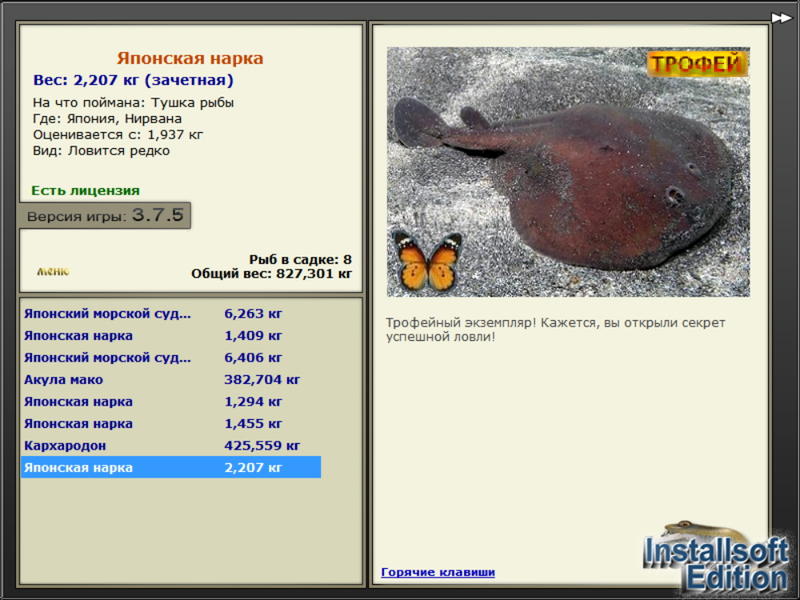Click the Версия игры: 3.7.5 label
Image resolution: width=800 pixels, height=600 pixels.
point(105,215)
